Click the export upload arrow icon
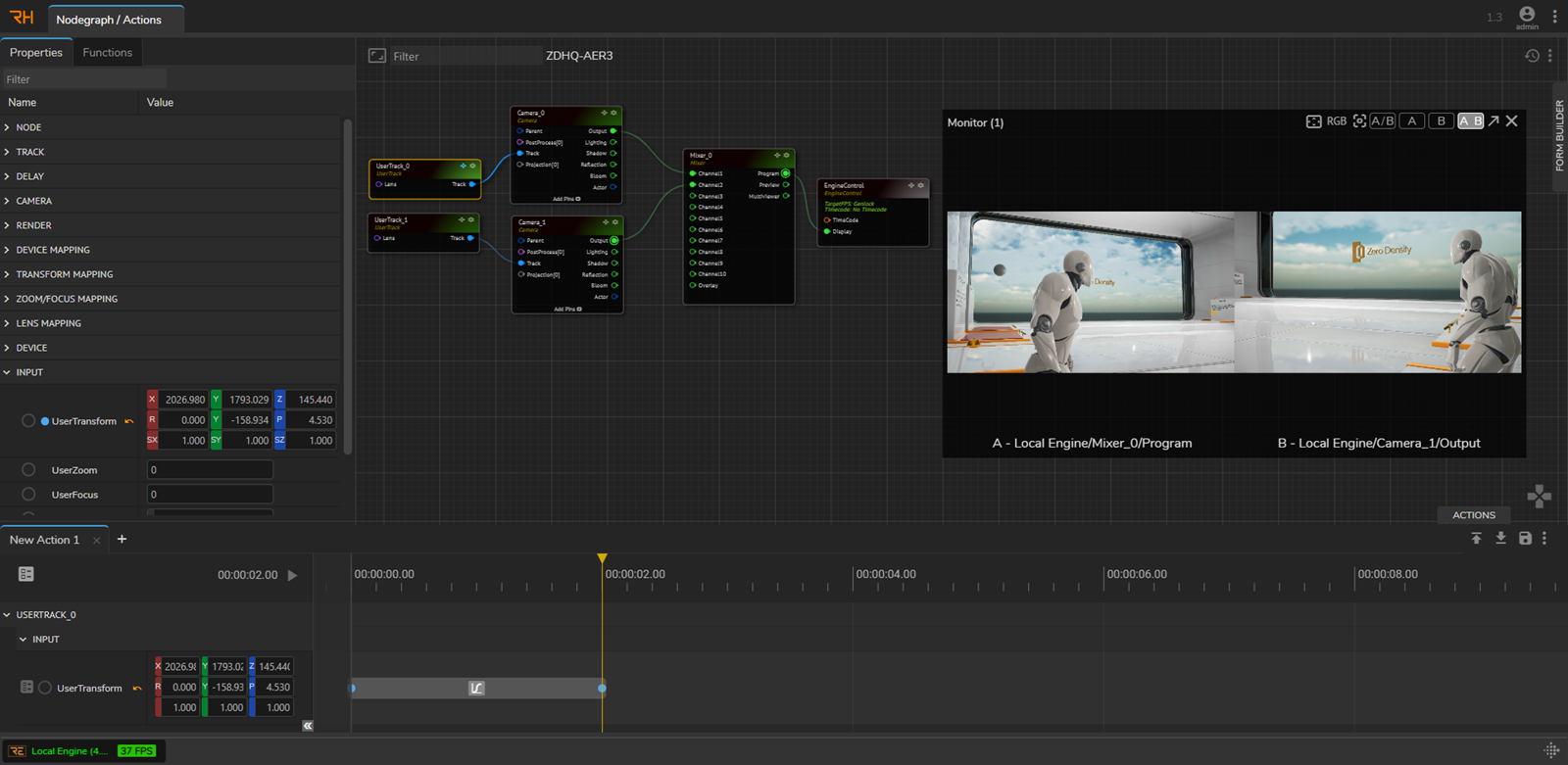 pos(1476,538)
